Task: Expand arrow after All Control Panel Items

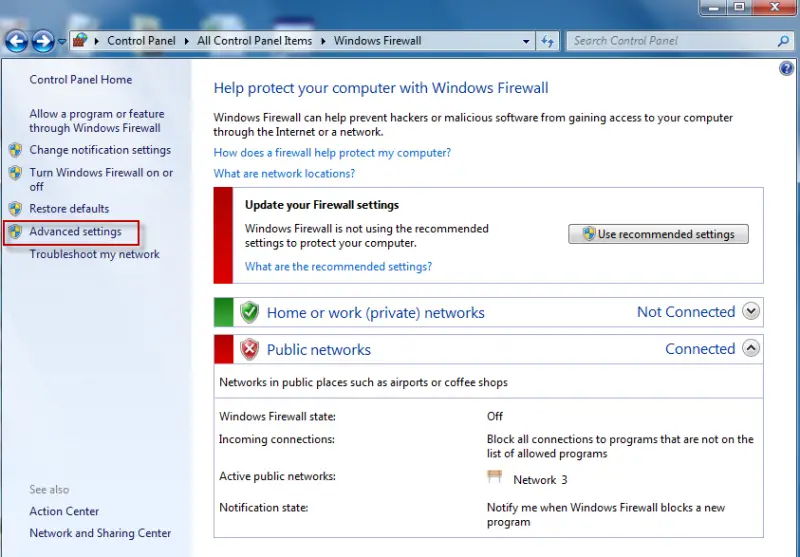Action: point(323,41)
